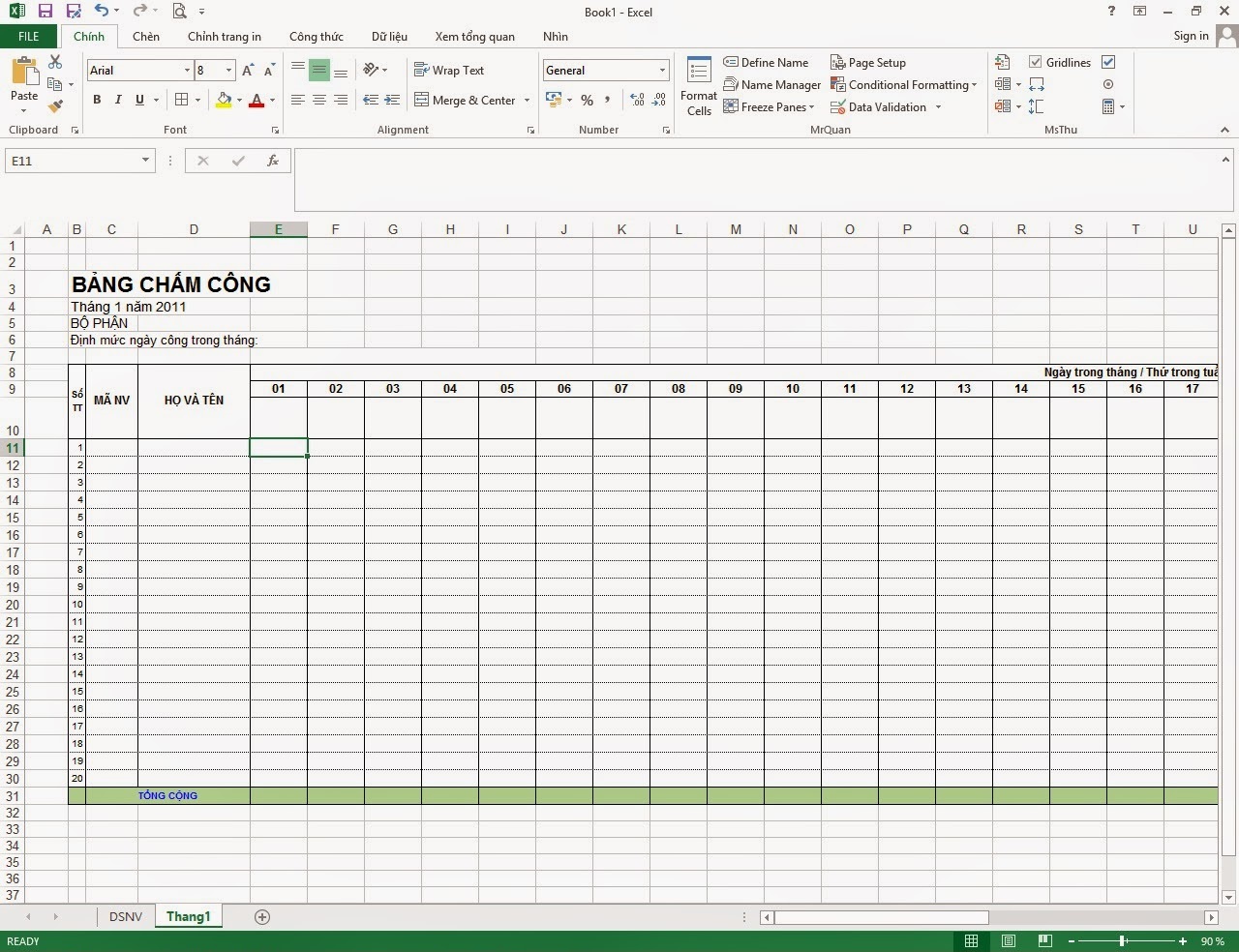Screen dimensions: 1239x952
Task: Click the Save icon in quick access toolbar
Action: (x=45, y=12)
